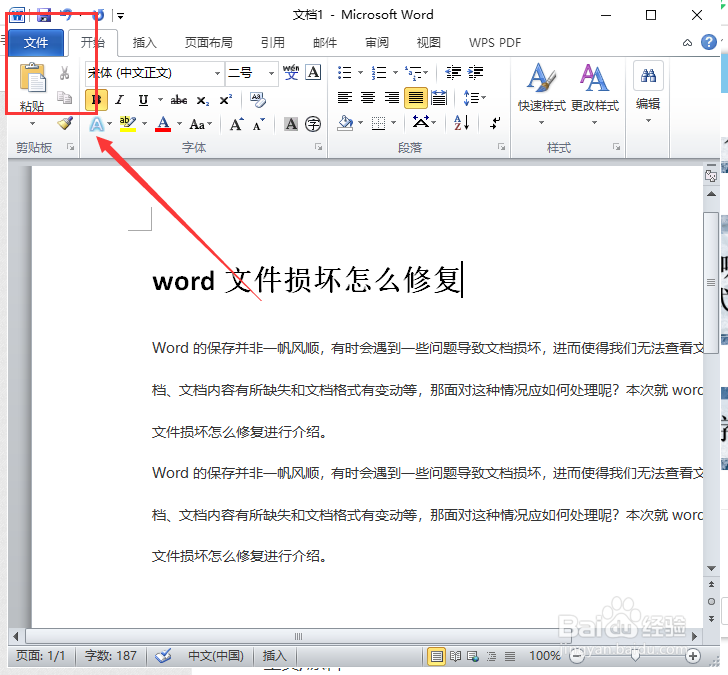
Task: Click the Enclosed Characters icon
Action: 313,124
